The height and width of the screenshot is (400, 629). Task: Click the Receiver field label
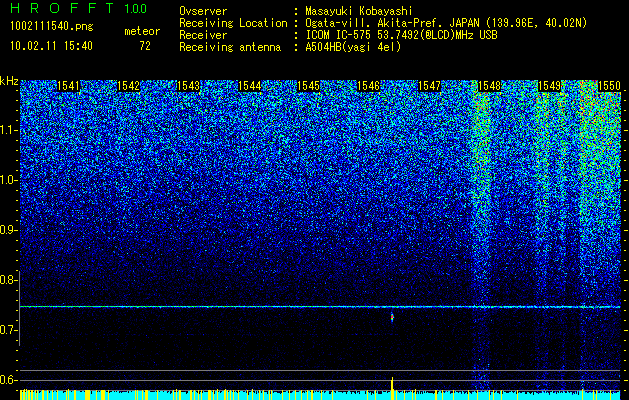coord(203,35)
